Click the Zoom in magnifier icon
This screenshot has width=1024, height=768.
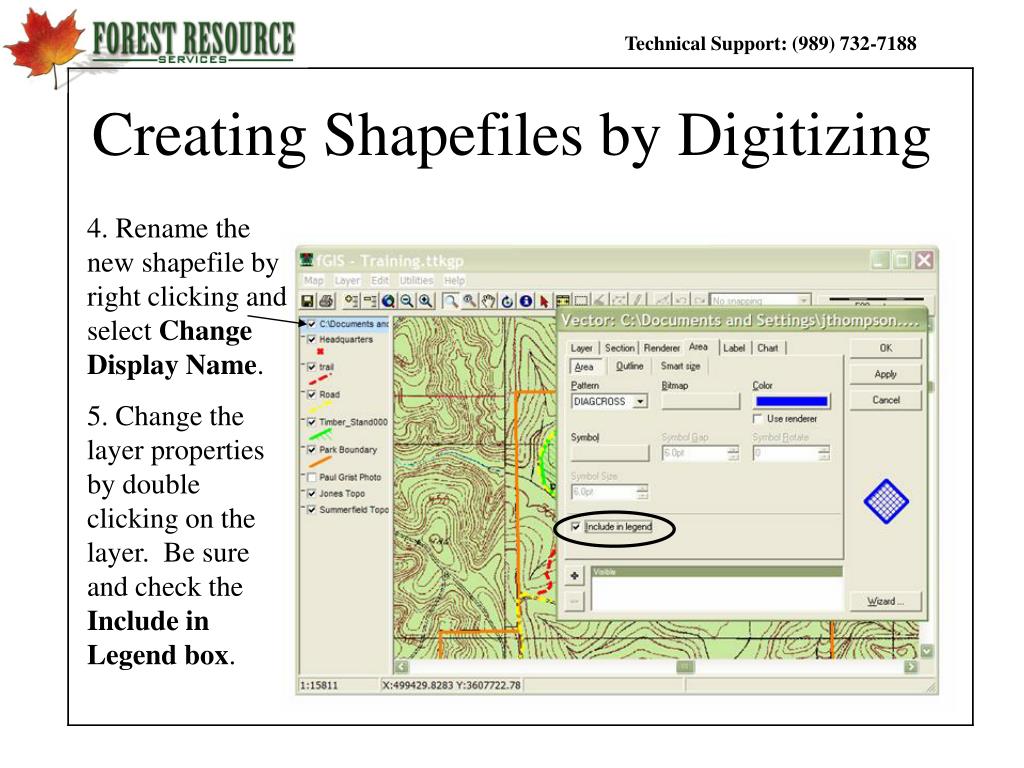426,301
